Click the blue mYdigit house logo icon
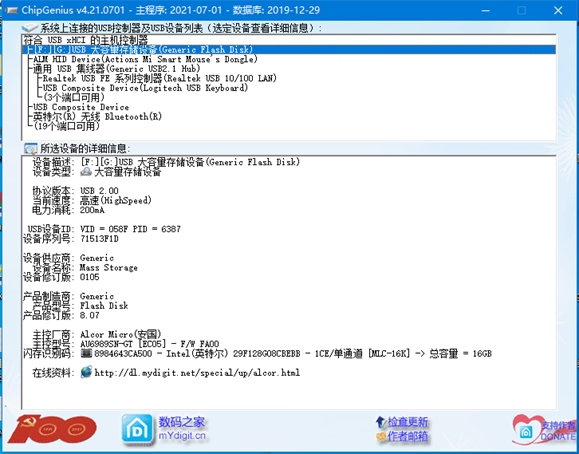The image size is (579, 454). point(137,429)
